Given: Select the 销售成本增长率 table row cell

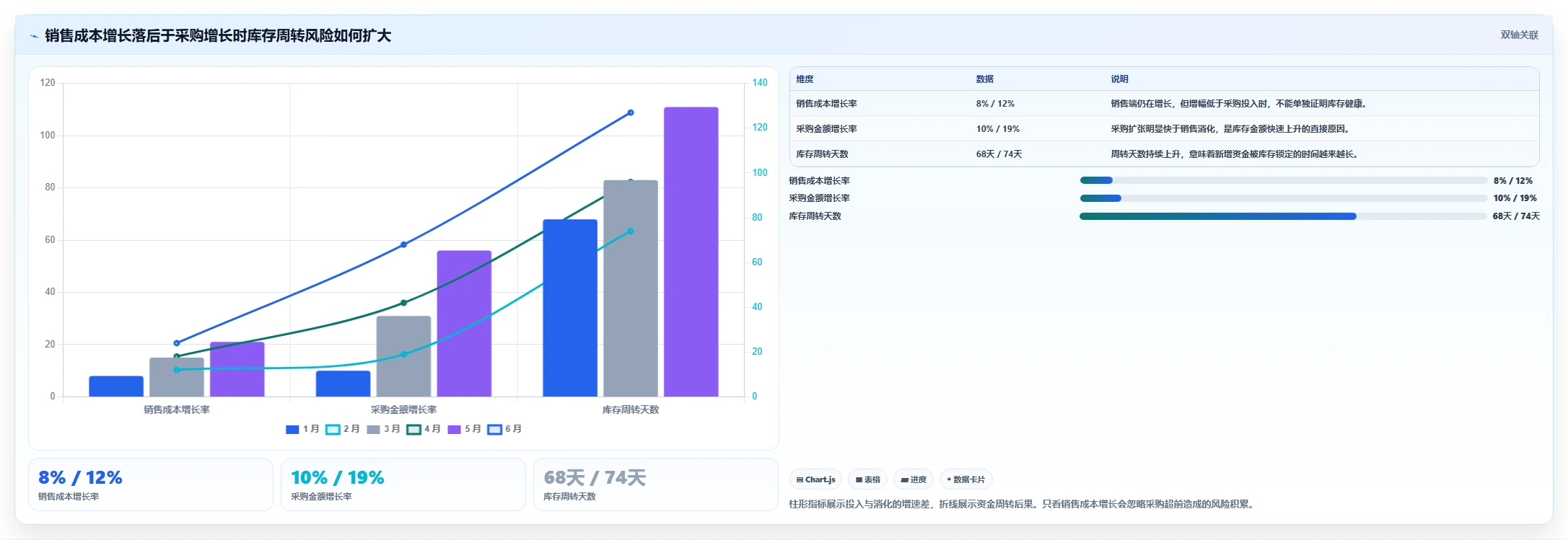Looking at the screenshot, I should click(827, 104).
